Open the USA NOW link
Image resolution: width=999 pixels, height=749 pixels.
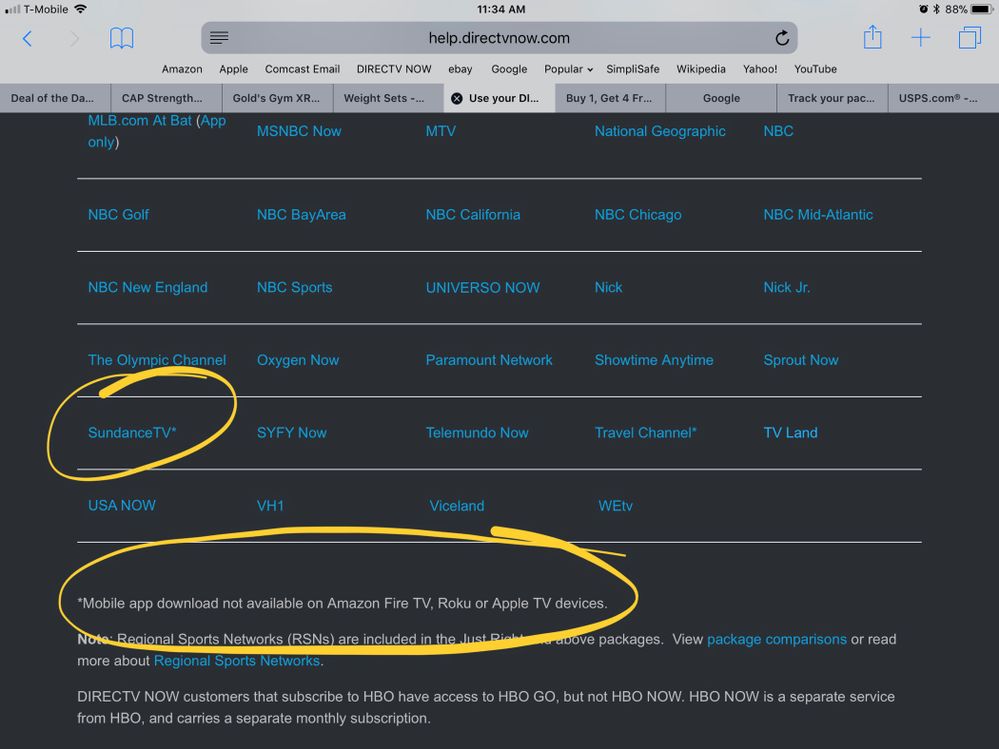pos(122,505)
